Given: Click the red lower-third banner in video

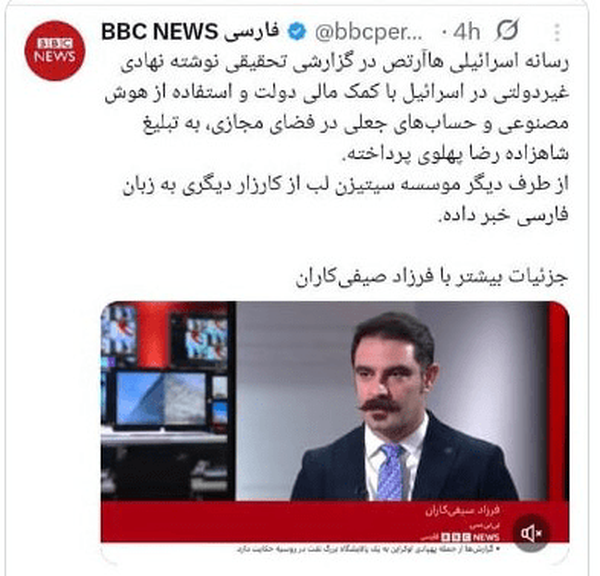Looking at the screenshot, I should [x=335, y=522].
